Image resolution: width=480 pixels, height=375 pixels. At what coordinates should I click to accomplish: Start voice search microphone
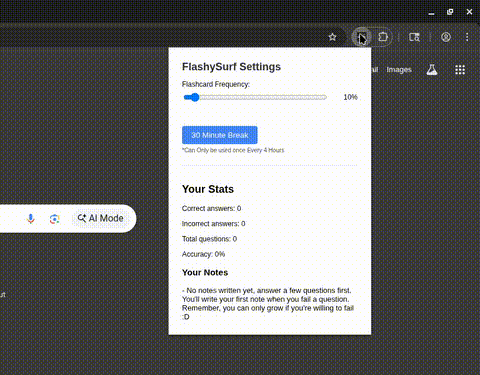31,219
